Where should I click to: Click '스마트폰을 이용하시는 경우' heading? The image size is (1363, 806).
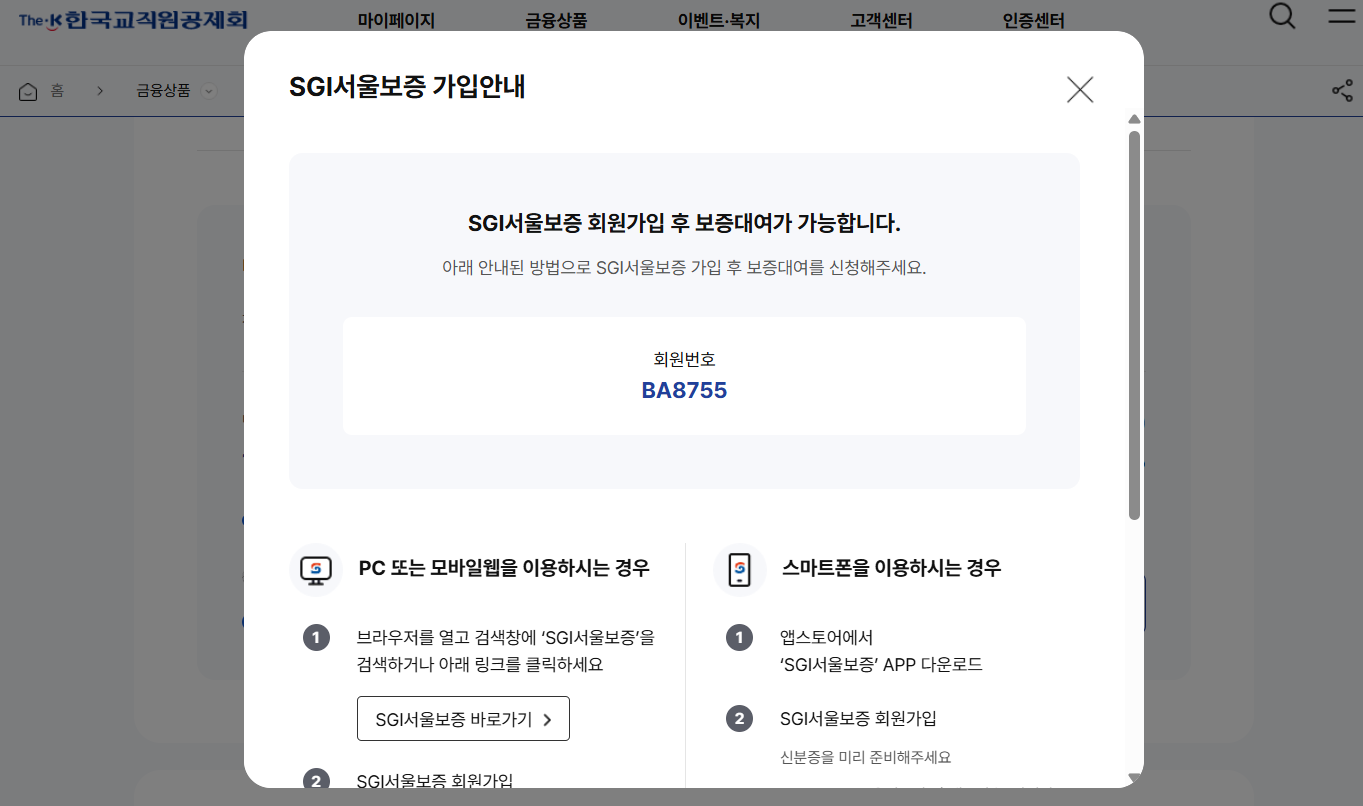pyautogui.click(x=891, y=568)
